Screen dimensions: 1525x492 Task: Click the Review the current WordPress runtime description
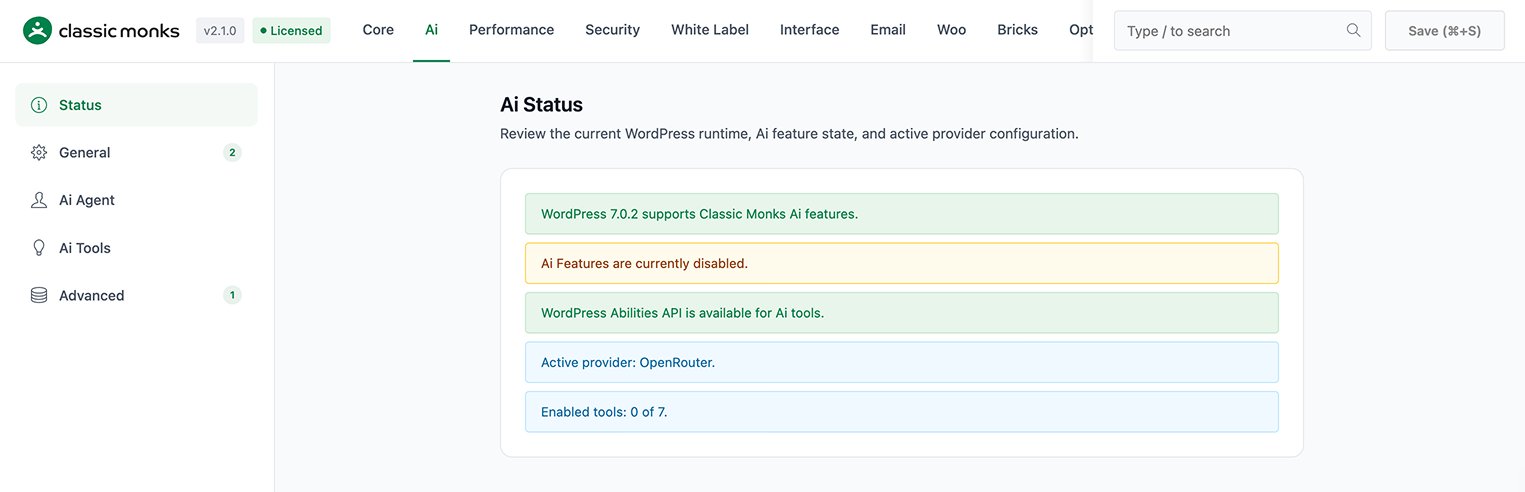point(789,133)
